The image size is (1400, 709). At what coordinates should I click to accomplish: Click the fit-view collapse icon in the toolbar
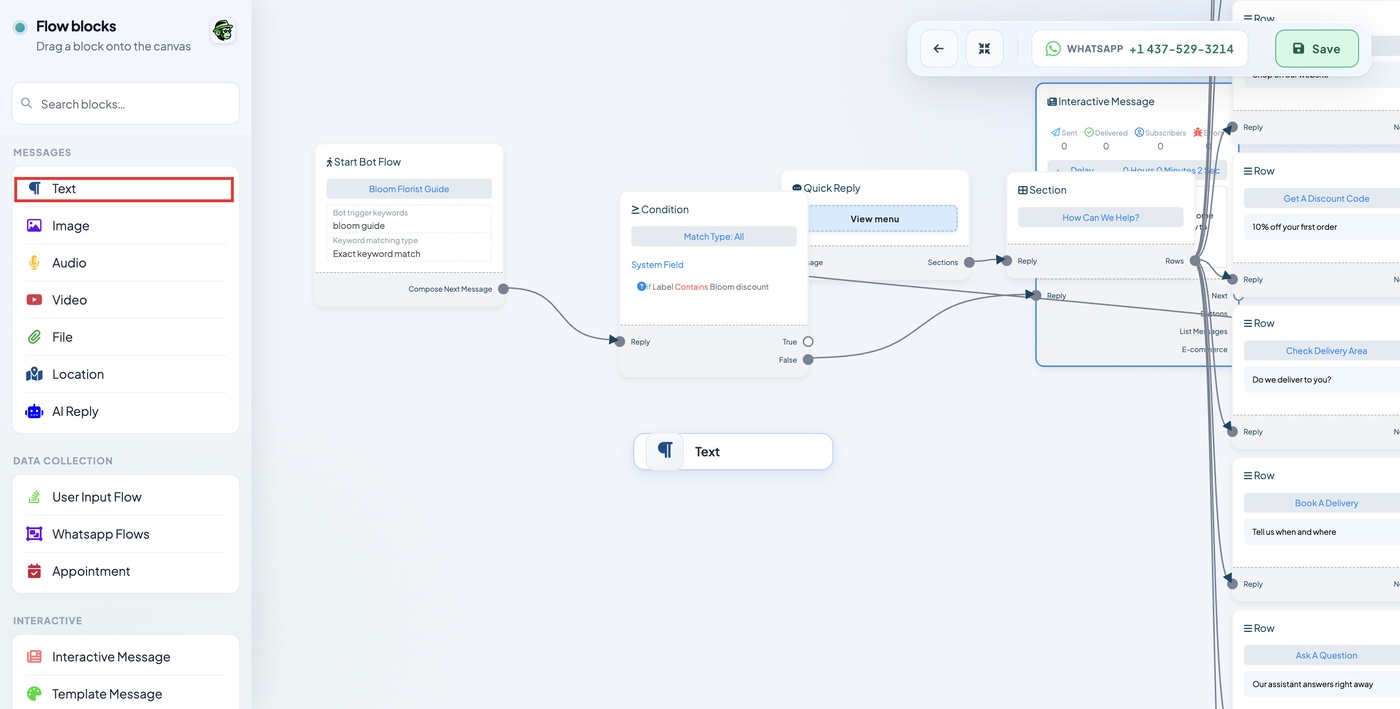point(984,48)
